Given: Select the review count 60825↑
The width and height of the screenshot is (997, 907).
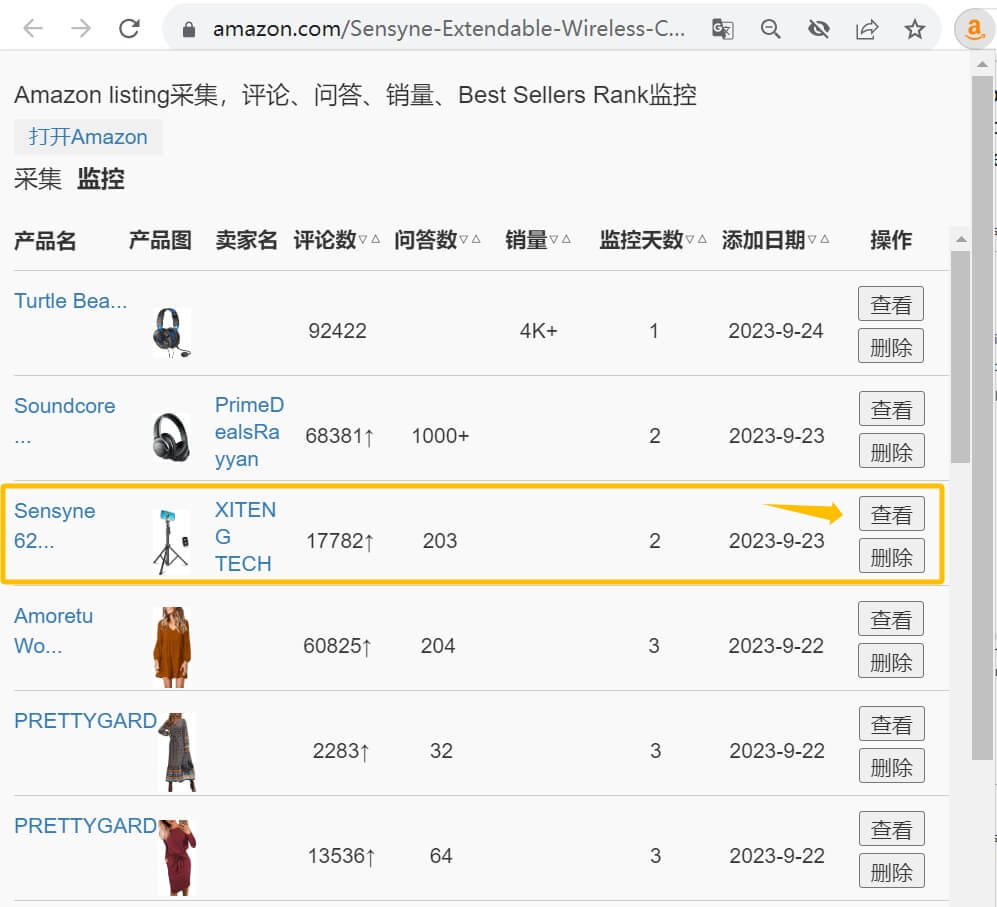Looking at the screenshot, I should (338, 646).
